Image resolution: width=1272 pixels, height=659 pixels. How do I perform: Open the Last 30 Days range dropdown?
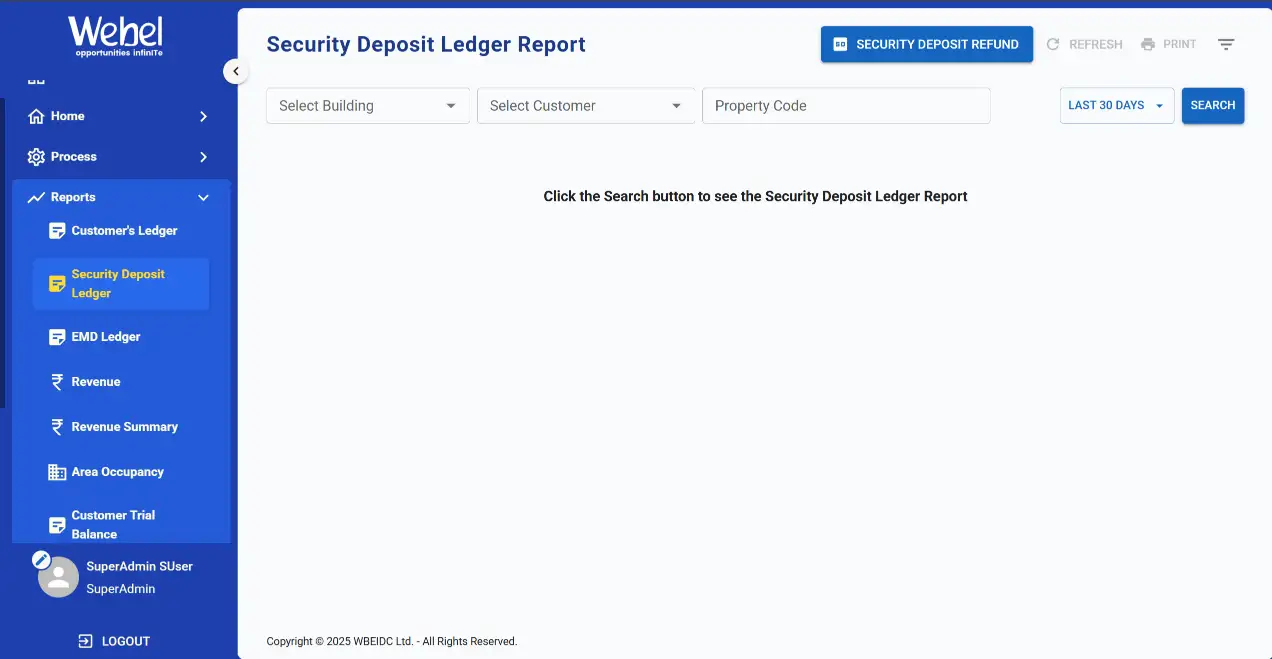tap(1116, 106)
